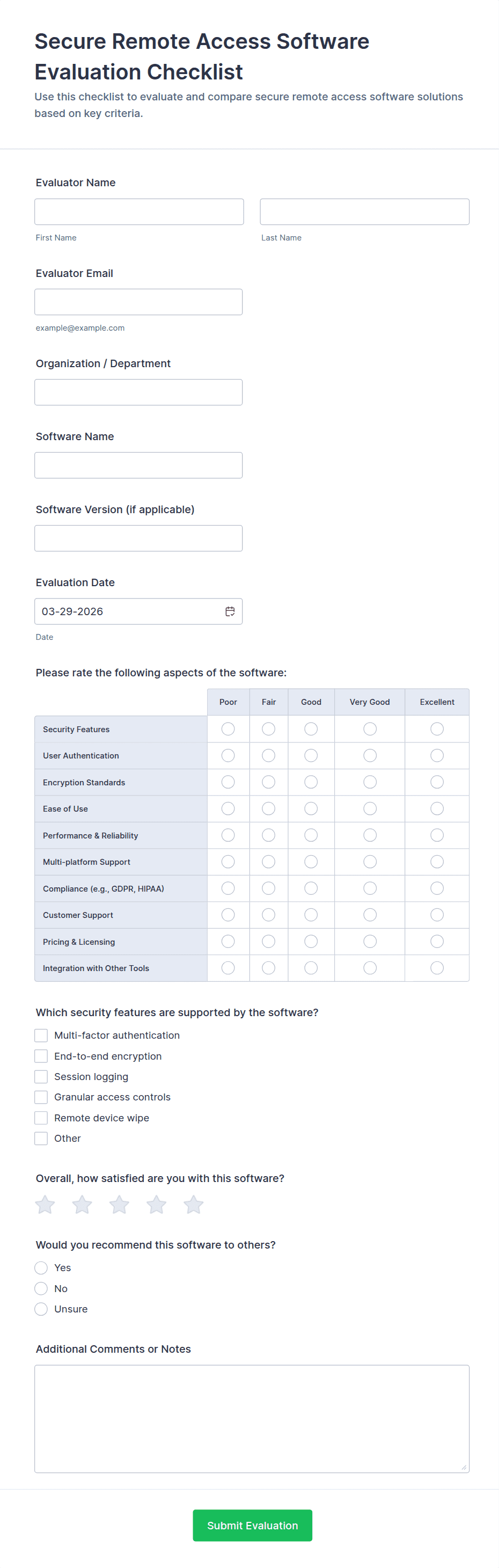Tick the Remote device wipe checkbox
Screen dimensions: 499x1568
[41, 1118]
